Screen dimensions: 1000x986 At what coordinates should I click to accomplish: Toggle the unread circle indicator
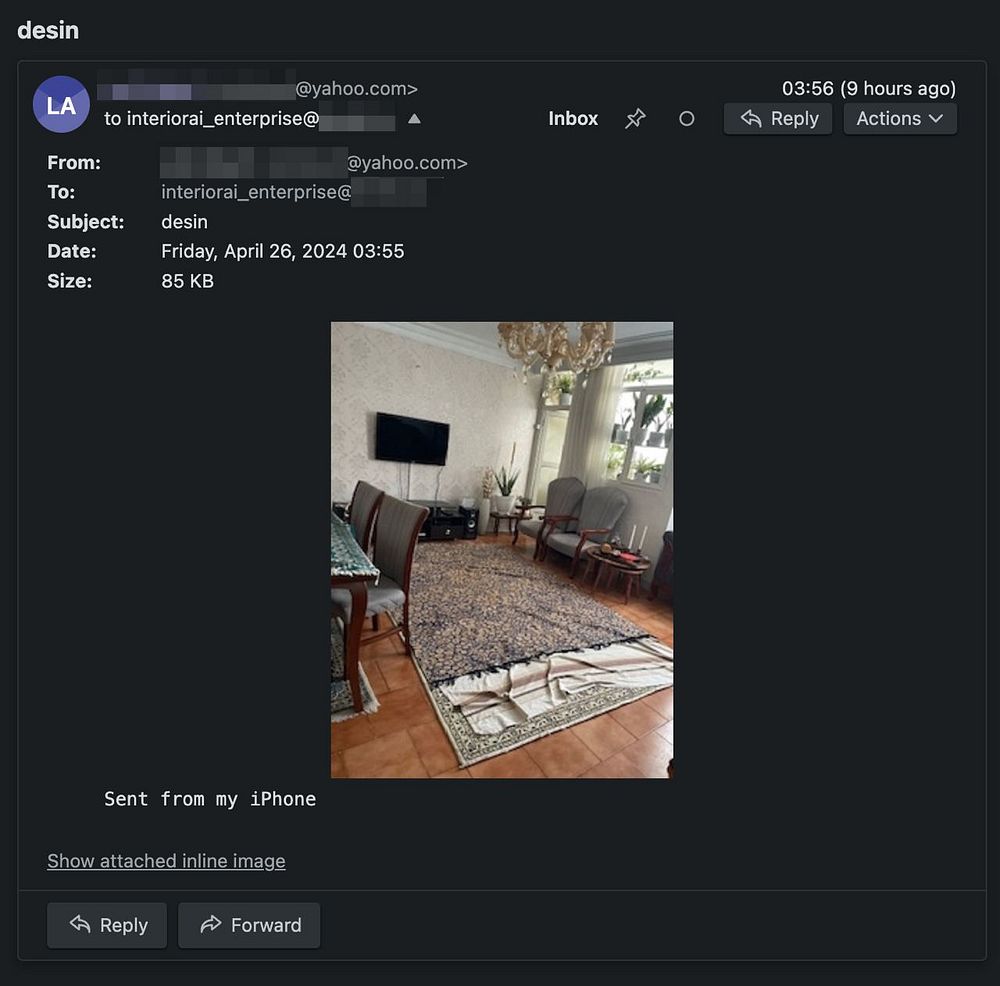pyautogui.click(x=686, y=119)
